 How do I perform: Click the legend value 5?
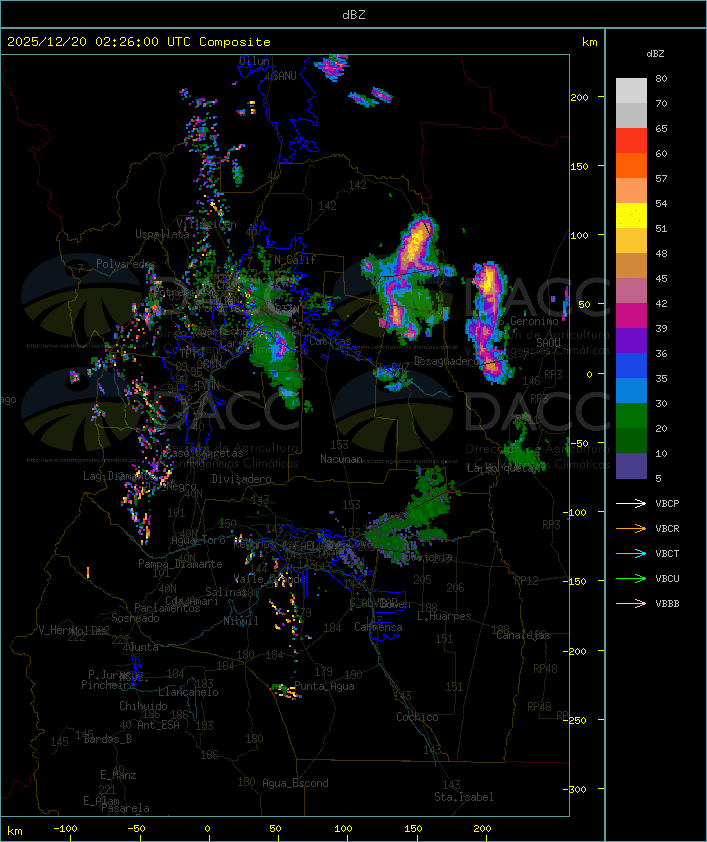click(658, 478)
